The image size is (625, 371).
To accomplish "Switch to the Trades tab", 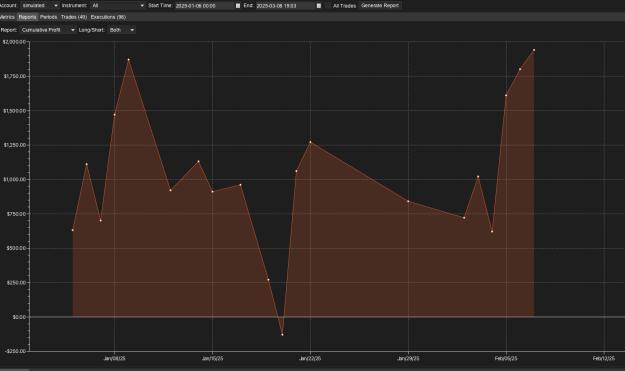I will (x=74, y=17).
